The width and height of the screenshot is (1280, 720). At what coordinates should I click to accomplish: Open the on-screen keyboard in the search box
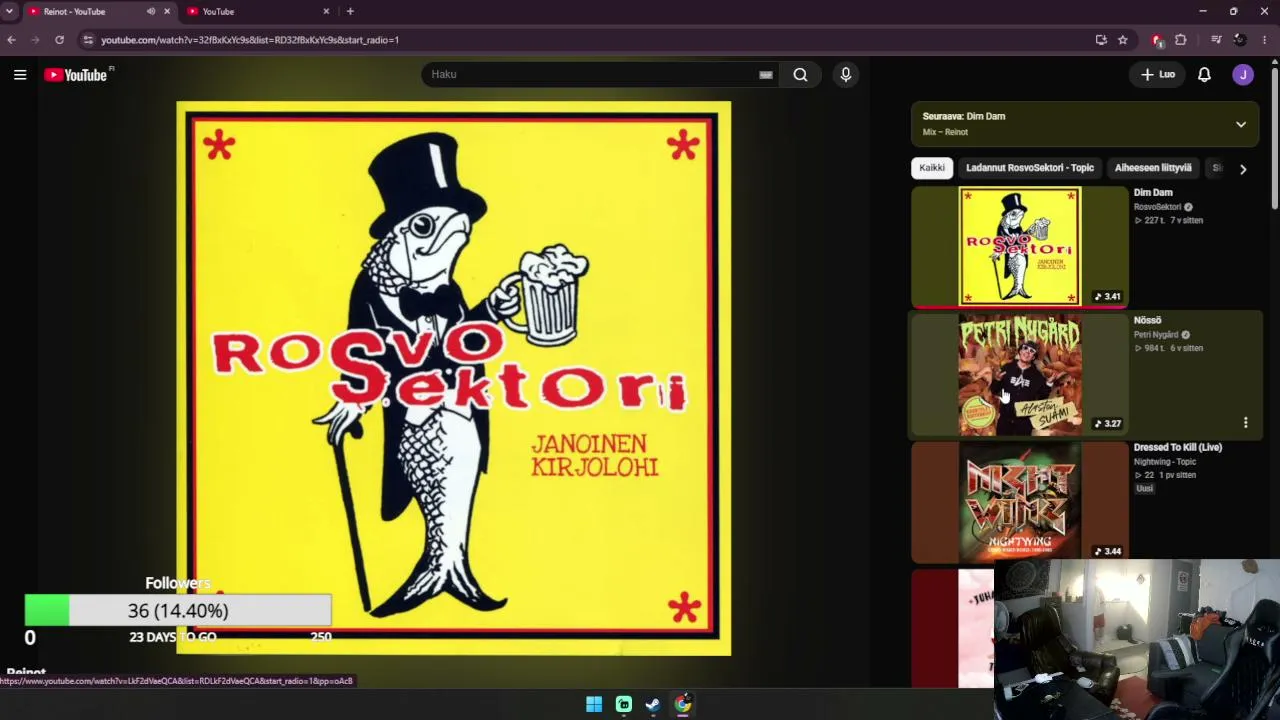pyautogui.click(x=766, y=74)
